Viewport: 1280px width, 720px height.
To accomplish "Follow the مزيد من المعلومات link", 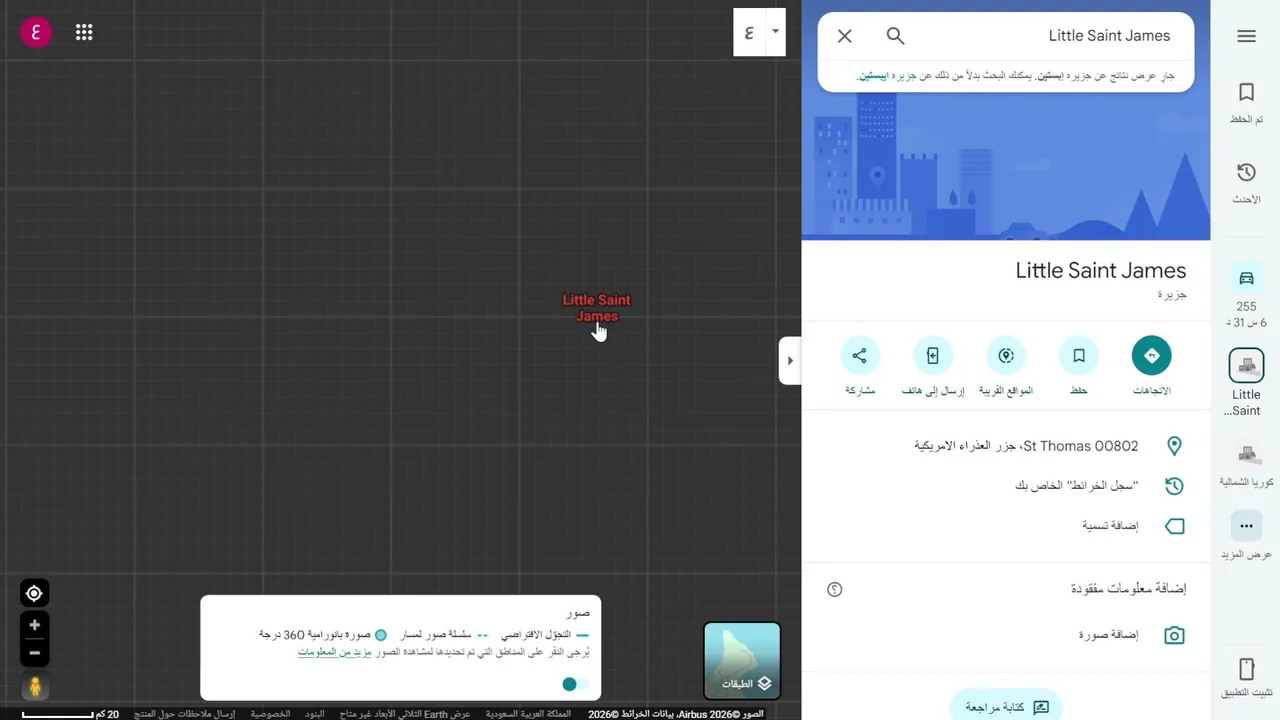I will (x=335, y=652).
